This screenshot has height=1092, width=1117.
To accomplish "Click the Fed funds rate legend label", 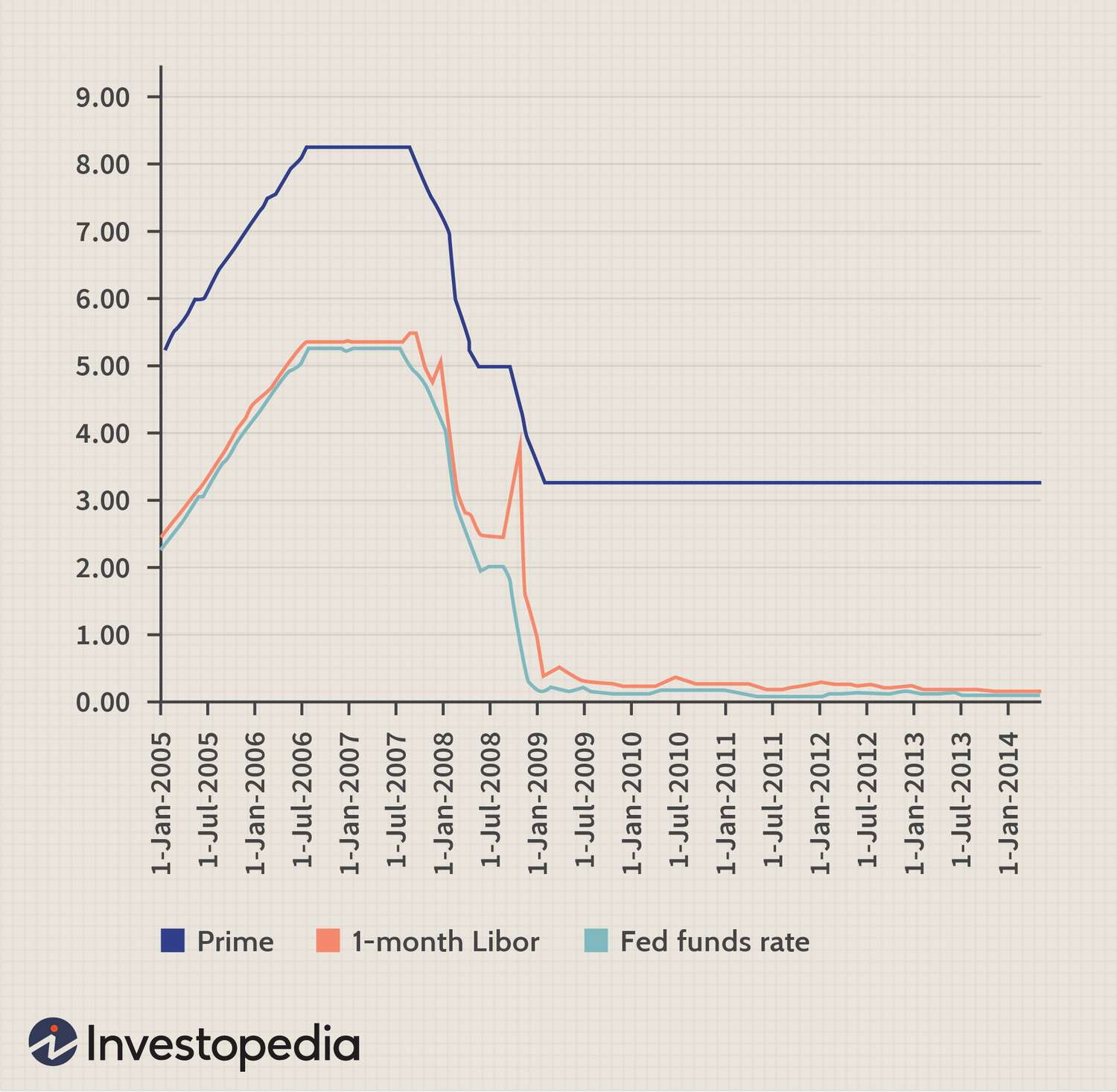I will tap(715, 942).
